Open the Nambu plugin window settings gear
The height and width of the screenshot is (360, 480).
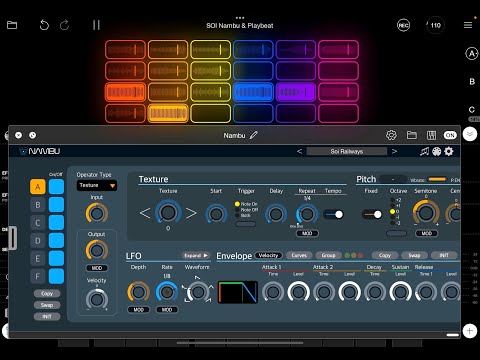tap(391, 135)
